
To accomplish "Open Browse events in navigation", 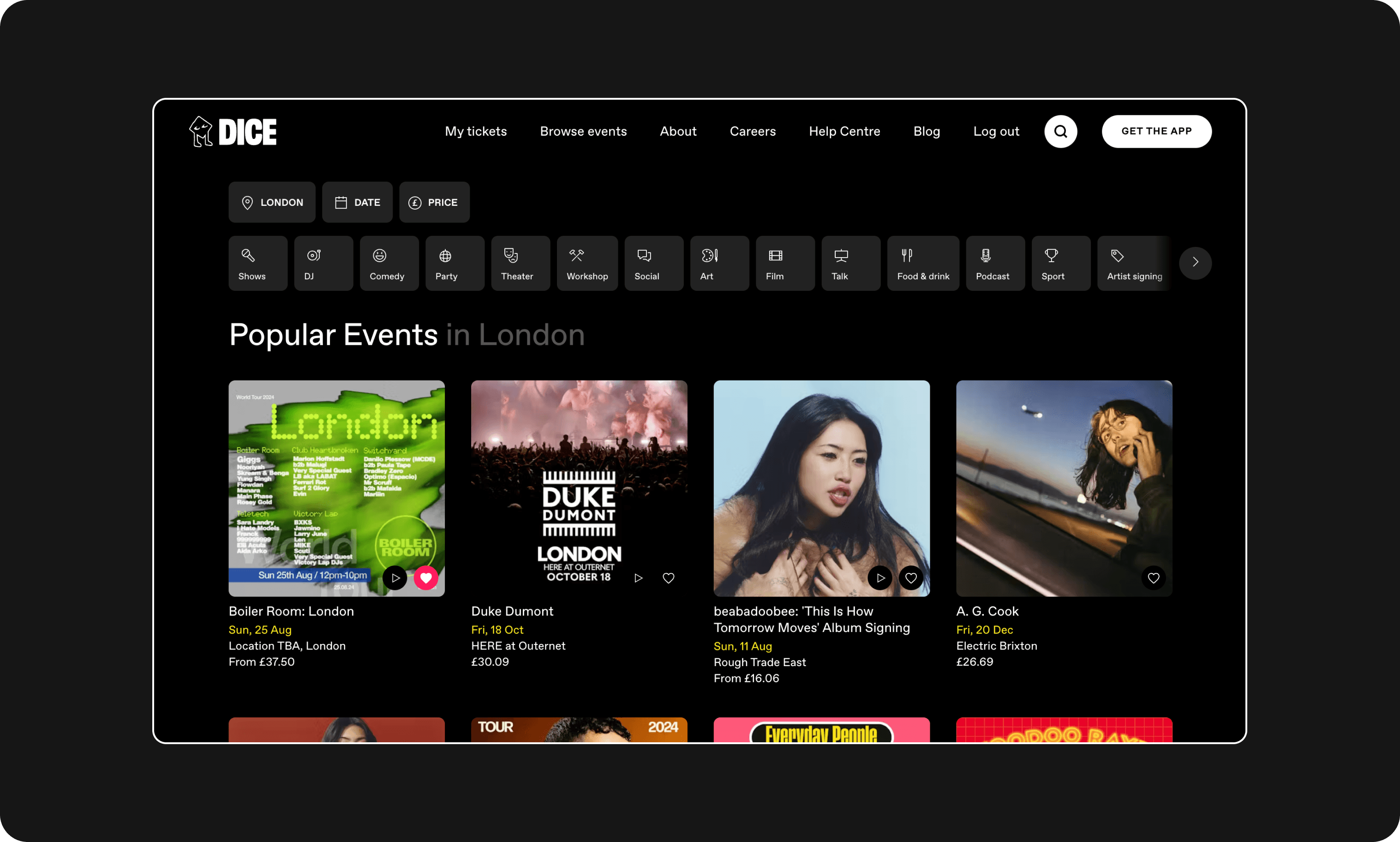I will [583, 132].
